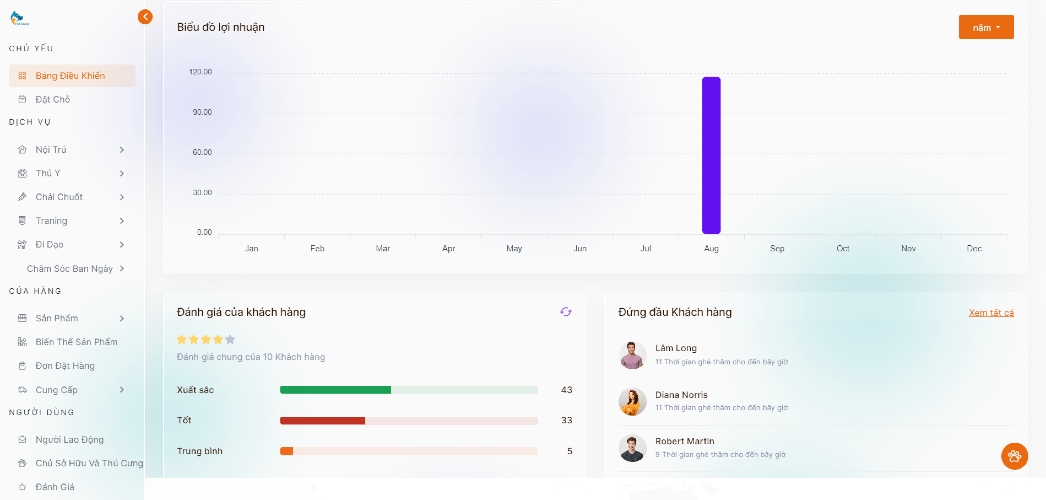Expand the Cung Cấp submenu chevron

tap(122, 390)
